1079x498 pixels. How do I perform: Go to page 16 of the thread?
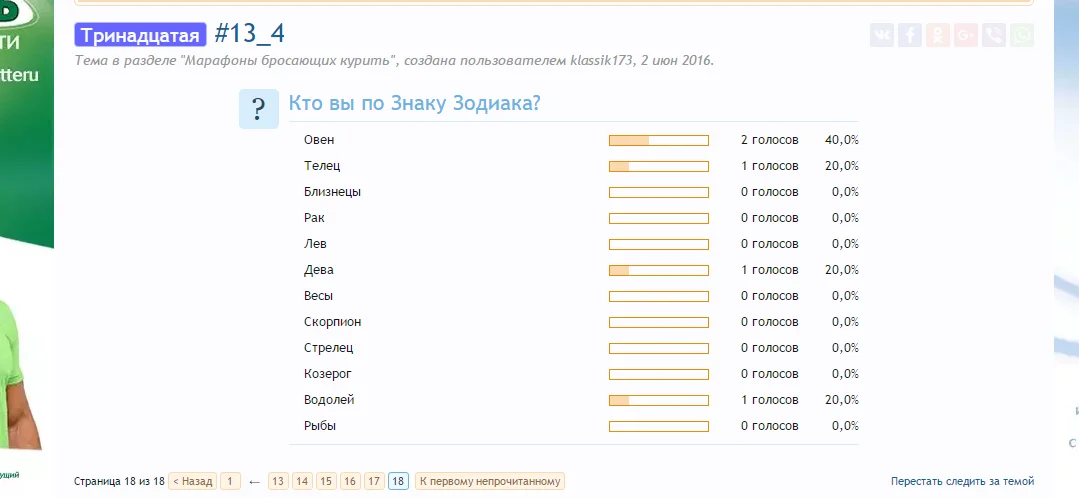coord(350,481)
